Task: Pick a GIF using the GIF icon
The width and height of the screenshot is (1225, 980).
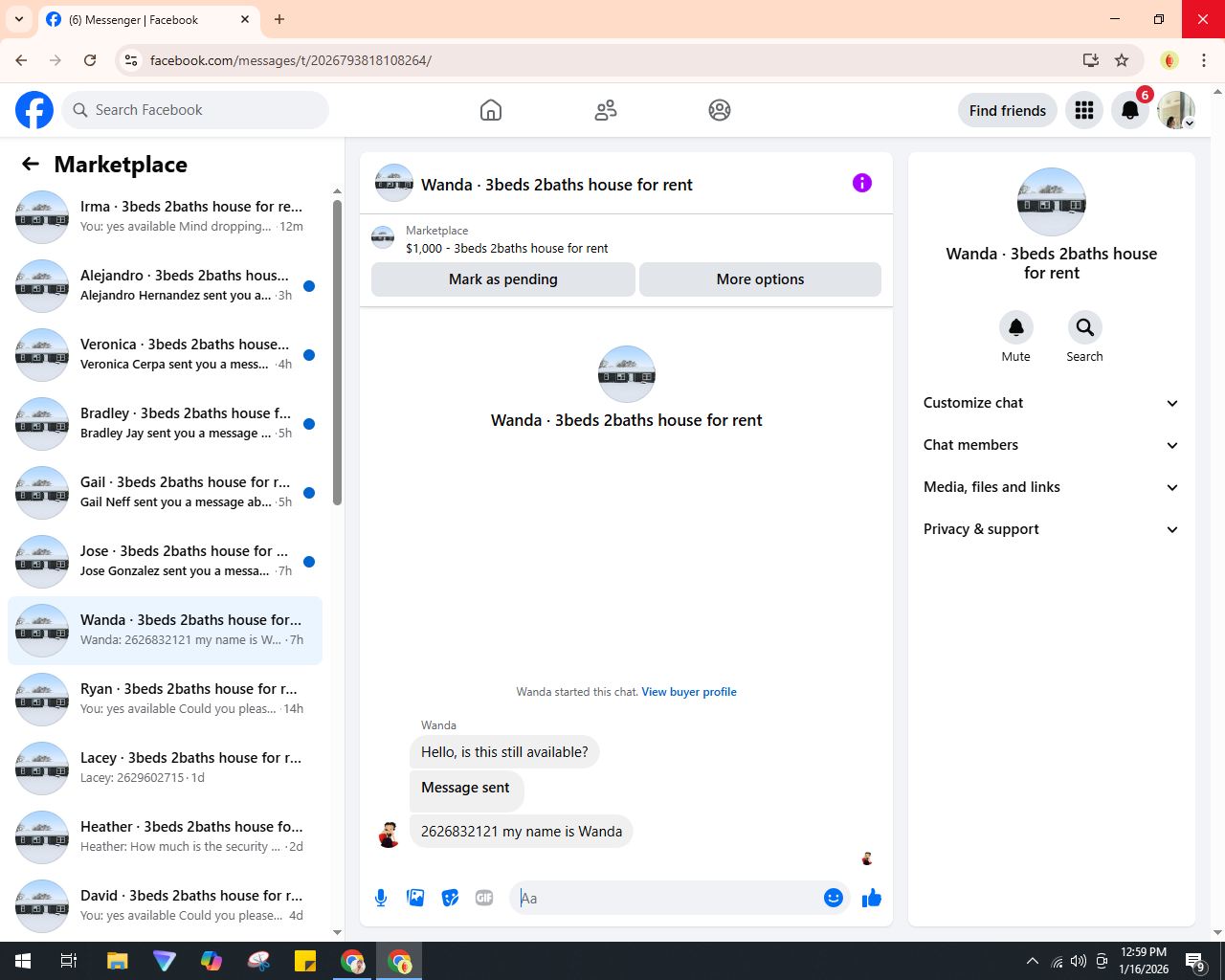Action: [x=484, y=898]
